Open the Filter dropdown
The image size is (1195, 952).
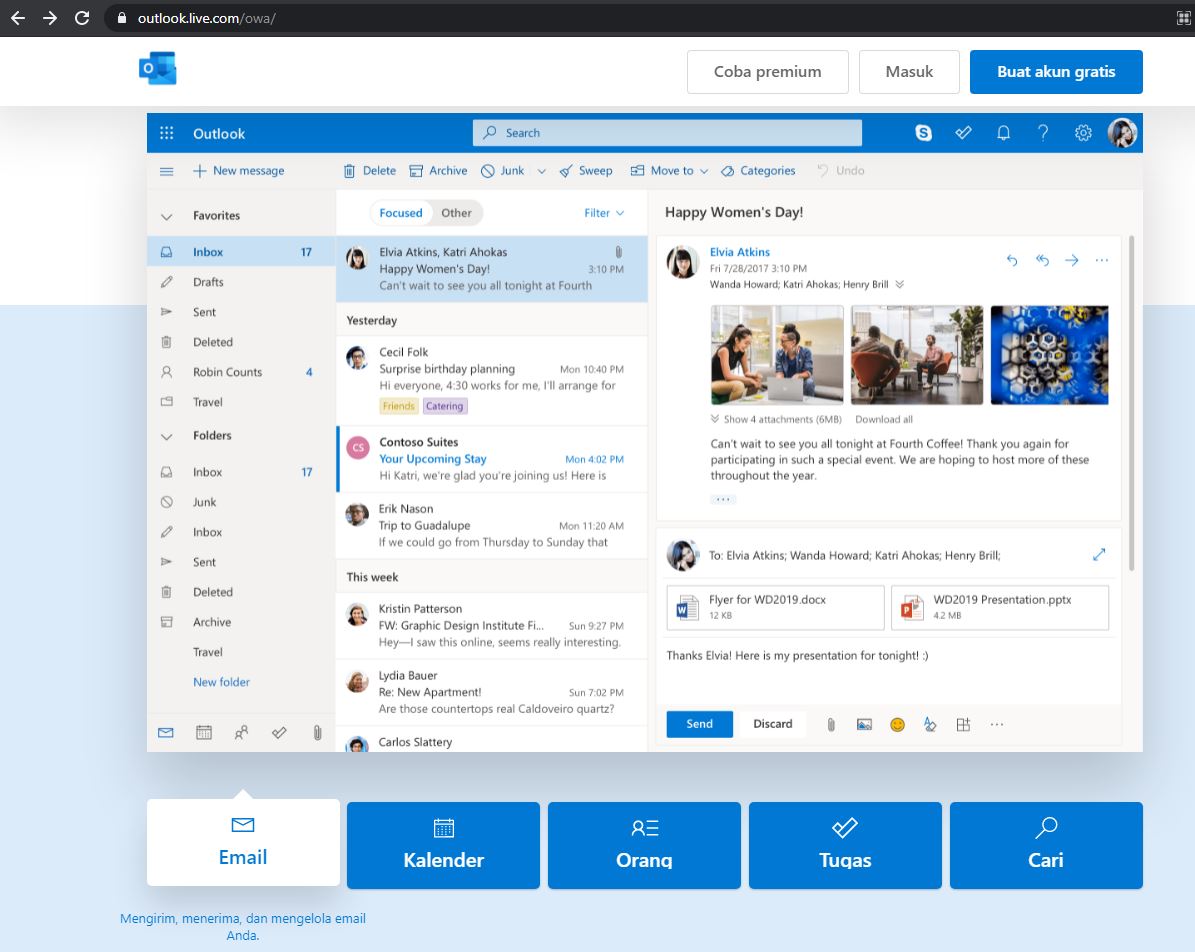pos(604,213)
